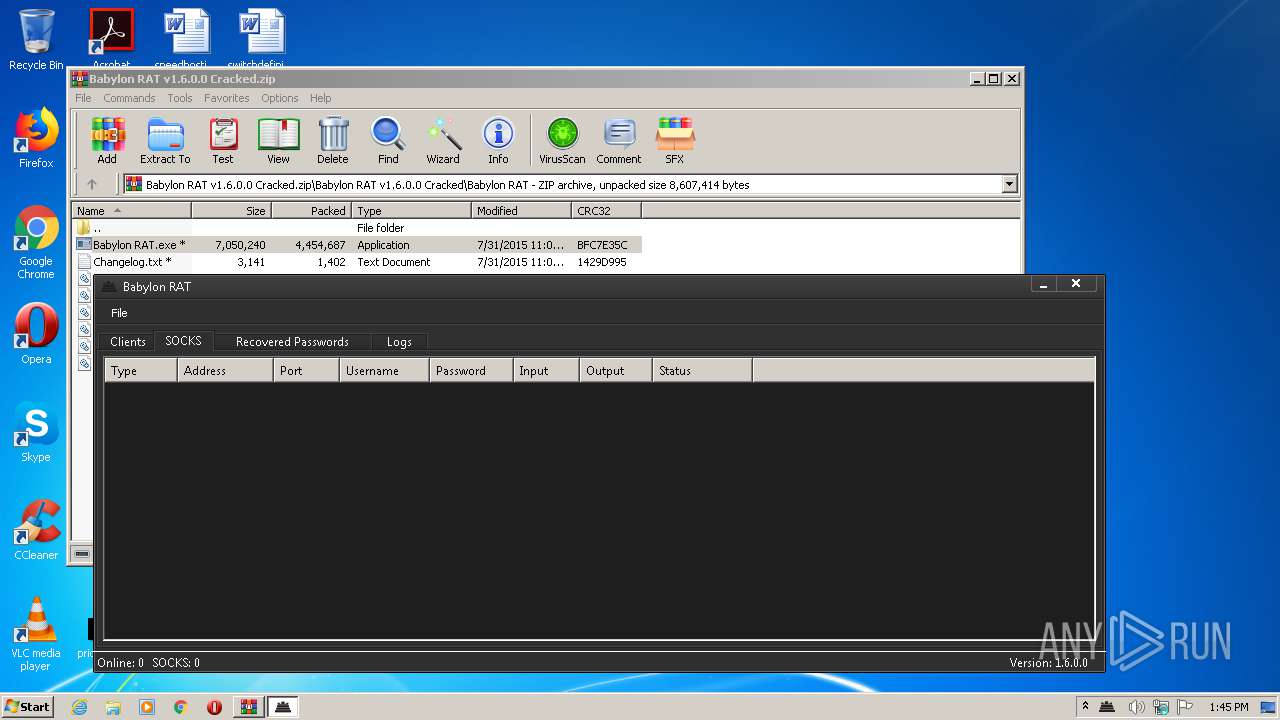This screenshot has height=720, width=1280.
Task: Run the Test archive tool
Action: click(x=223, y=140)
